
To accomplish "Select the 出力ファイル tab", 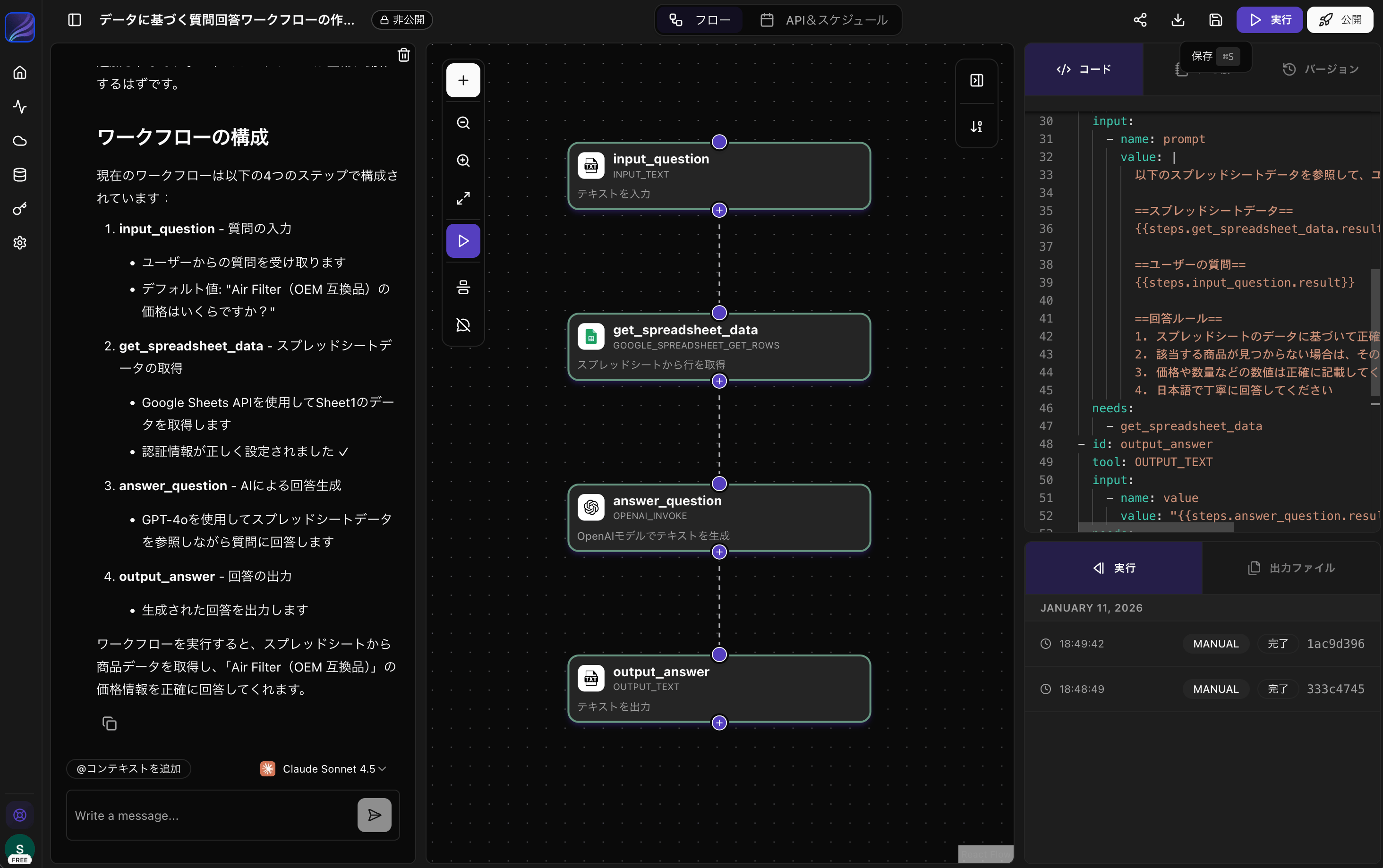I will pos(1291,568).
